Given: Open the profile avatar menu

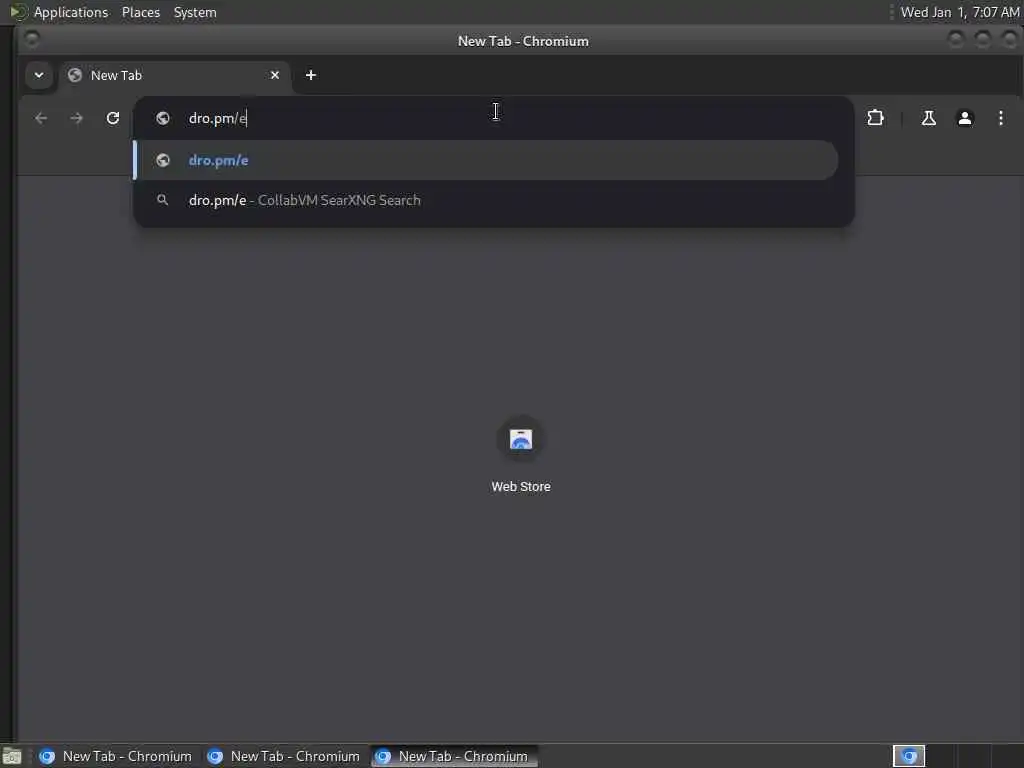Looking at the screenshot, I should pos(965,118).
